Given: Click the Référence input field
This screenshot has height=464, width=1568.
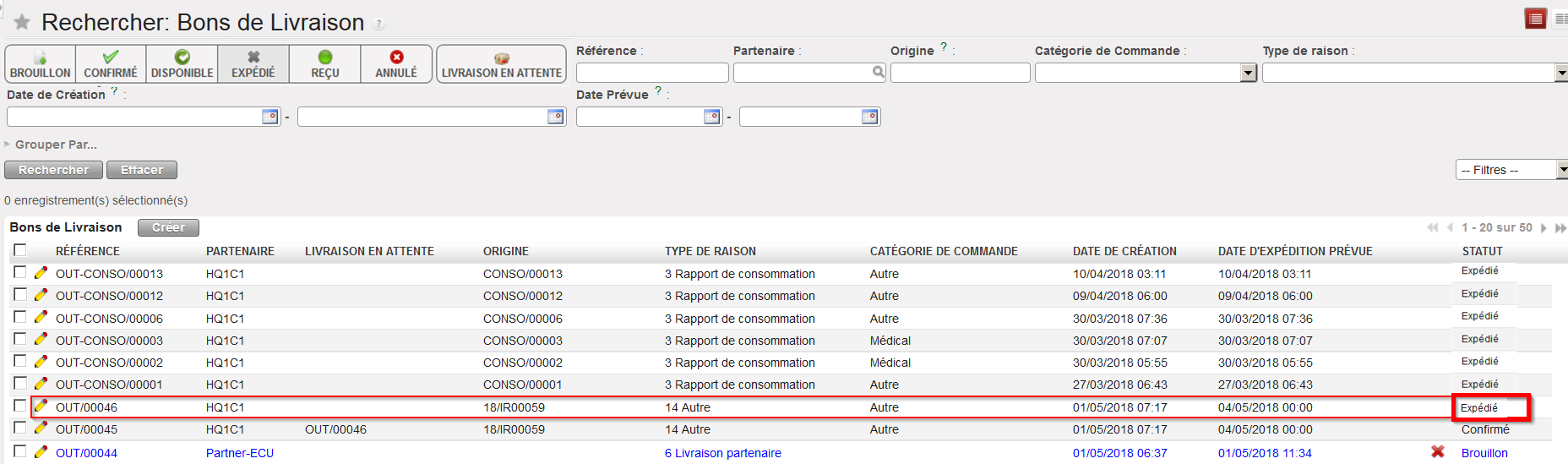Looking at the screenshot, I should coord(651,74).
